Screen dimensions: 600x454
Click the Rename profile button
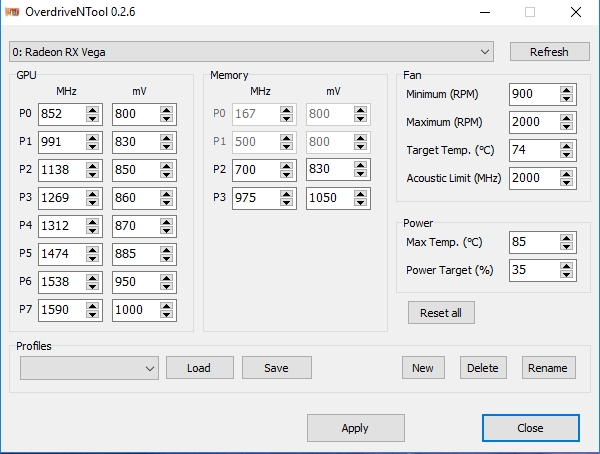point(548,368)
